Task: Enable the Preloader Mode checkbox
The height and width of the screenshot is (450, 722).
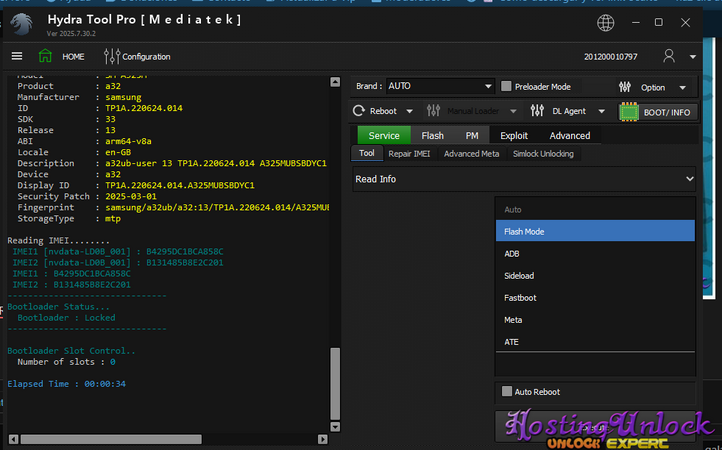Action: coord(506,87)
